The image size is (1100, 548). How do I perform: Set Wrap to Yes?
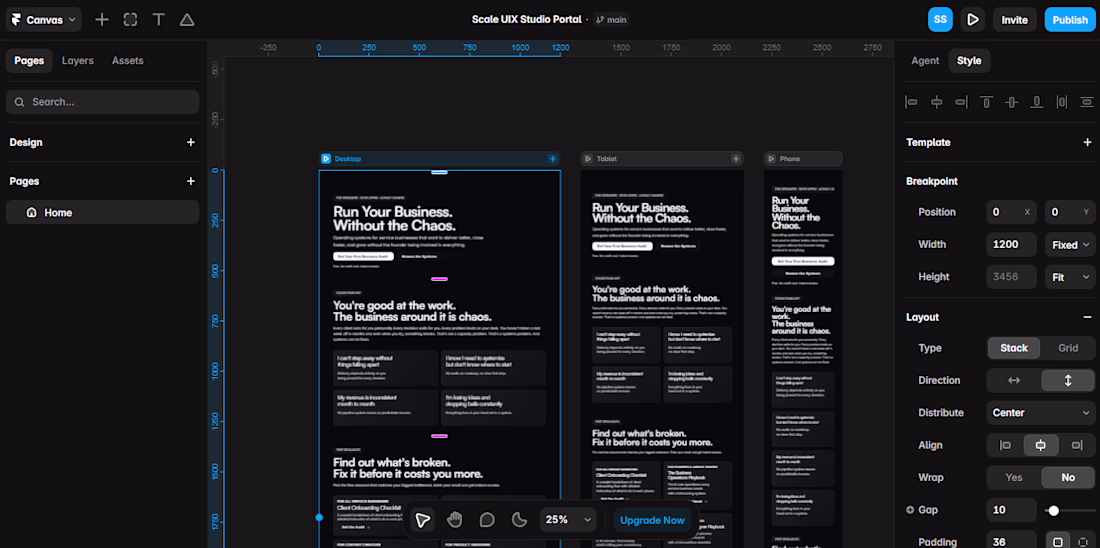(1014, 477)
